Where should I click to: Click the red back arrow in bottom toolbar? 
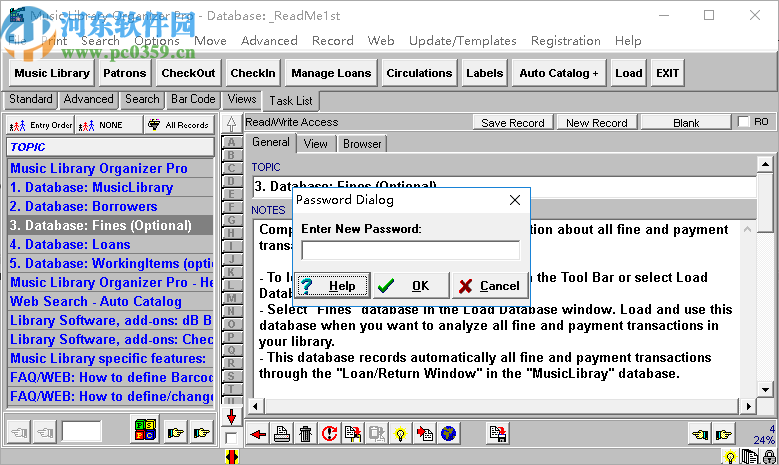point(258,434)
